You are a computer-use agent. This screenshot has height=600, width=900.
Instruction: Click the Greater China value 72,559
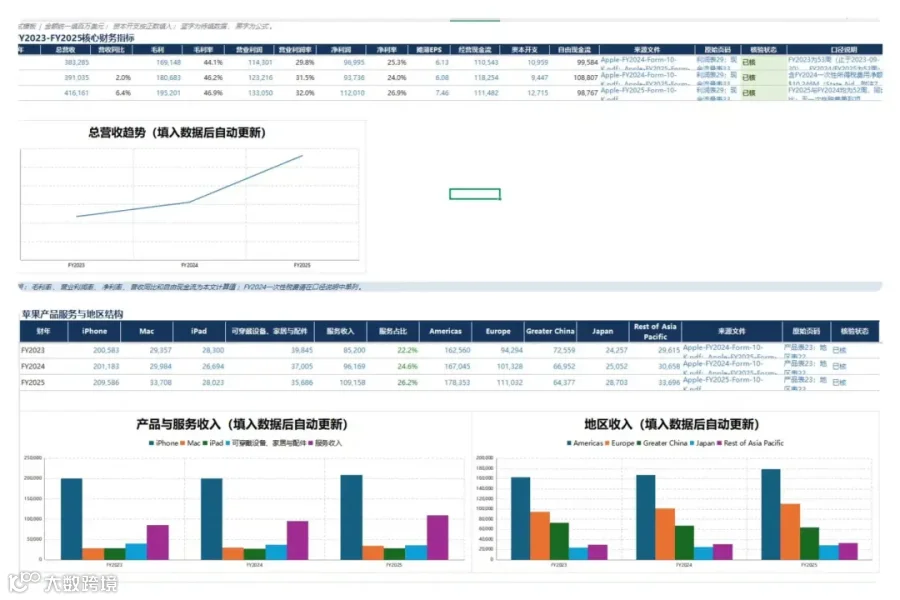click(564, 350)
